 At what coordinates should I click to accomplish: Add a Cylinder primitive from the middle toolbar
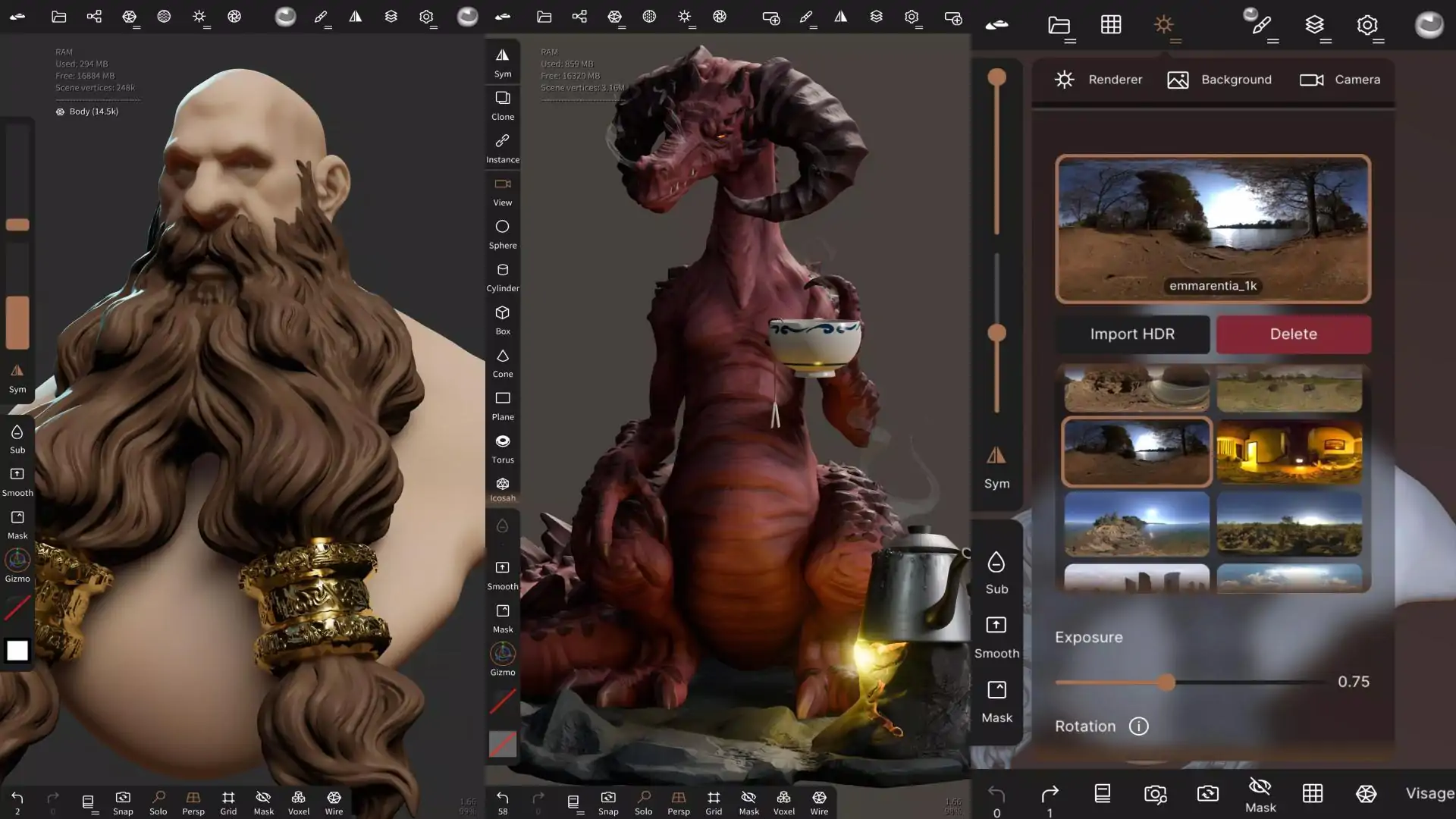pos(502,276)
